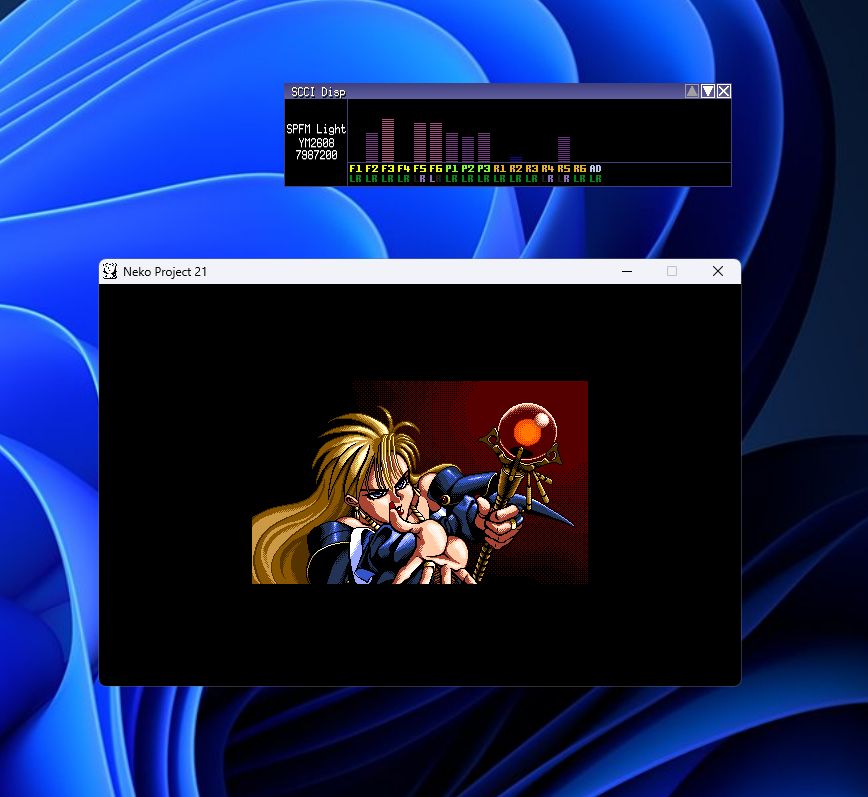This screenshot has width=868, height=797.
Task: Click the SCCI Disp title bar text
Action: pos(318,92)
